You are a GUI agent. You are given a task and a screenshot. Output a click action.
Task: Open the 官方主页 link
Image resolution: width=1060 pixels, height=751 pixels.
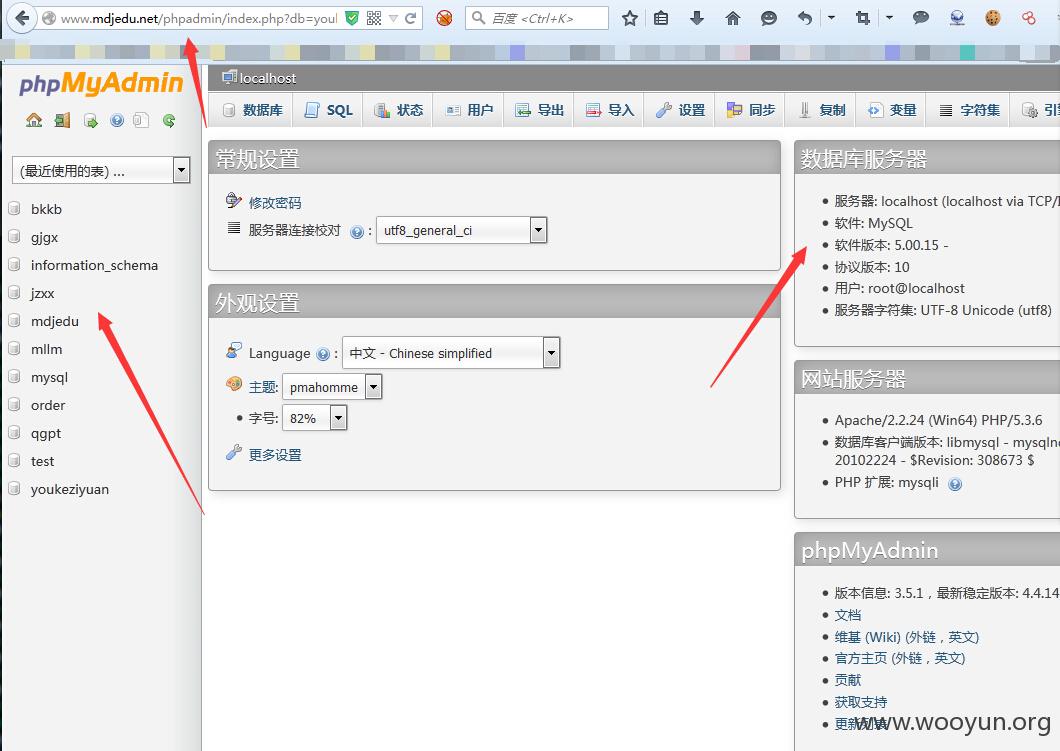click(x=899, y=658)
